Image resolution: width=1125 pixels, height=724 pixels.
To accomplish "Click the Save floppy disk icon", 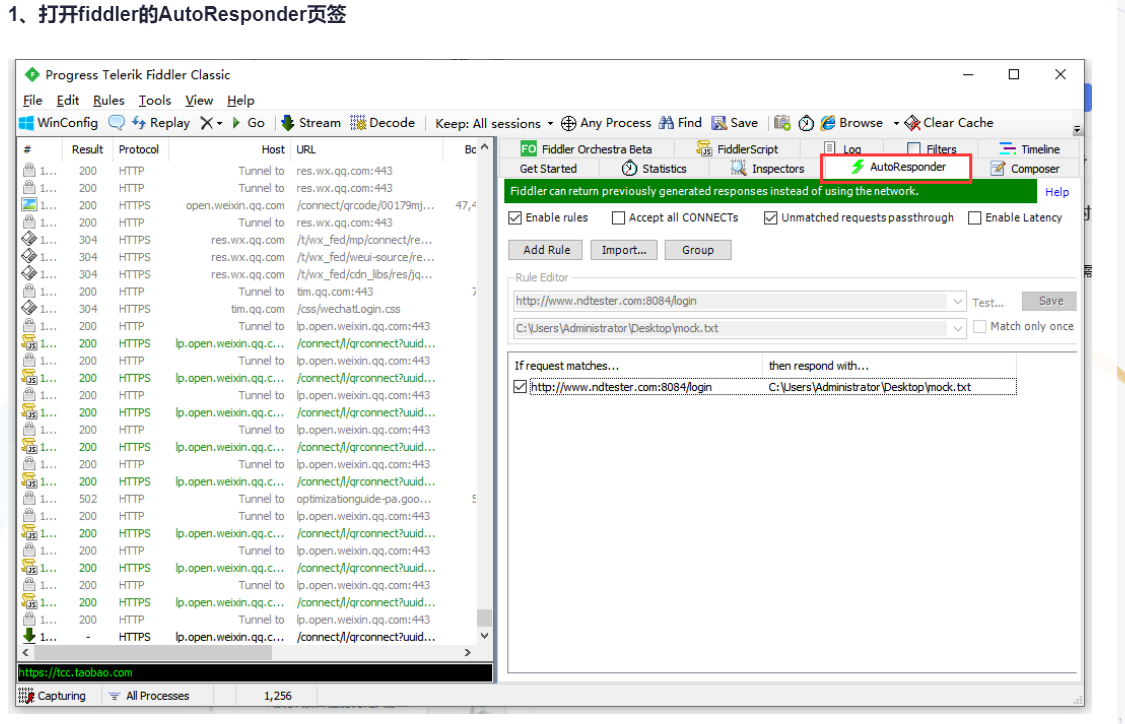I will coord(719,123).
